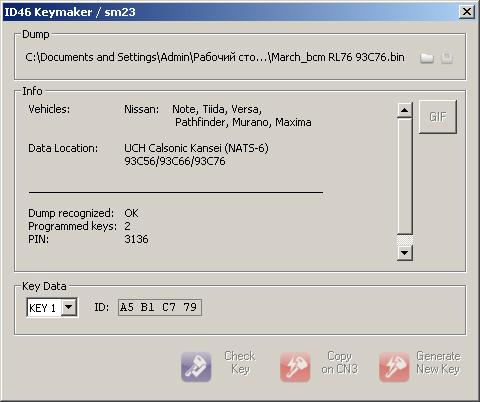Image resolution: width=480 pixels, height=402 pixels.
Task: Show the GIF location image
Action: (438, 117)
